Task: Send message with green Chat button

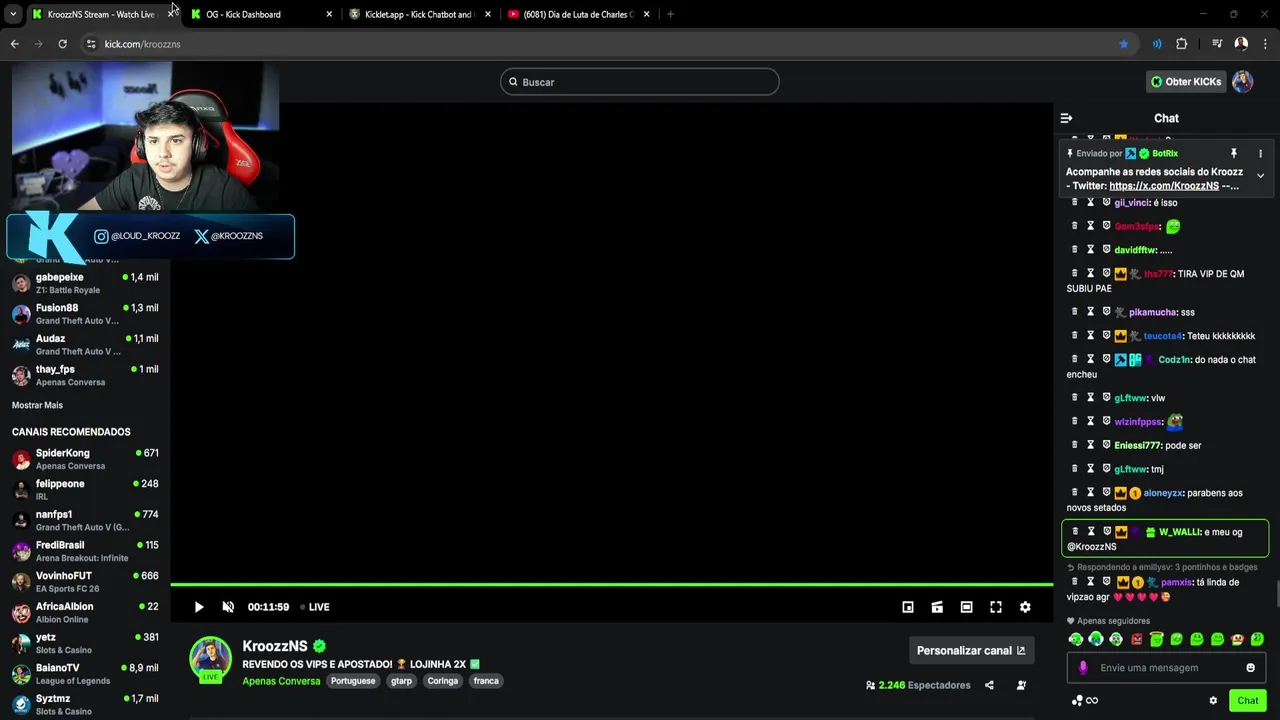Action: [1247, 700]
